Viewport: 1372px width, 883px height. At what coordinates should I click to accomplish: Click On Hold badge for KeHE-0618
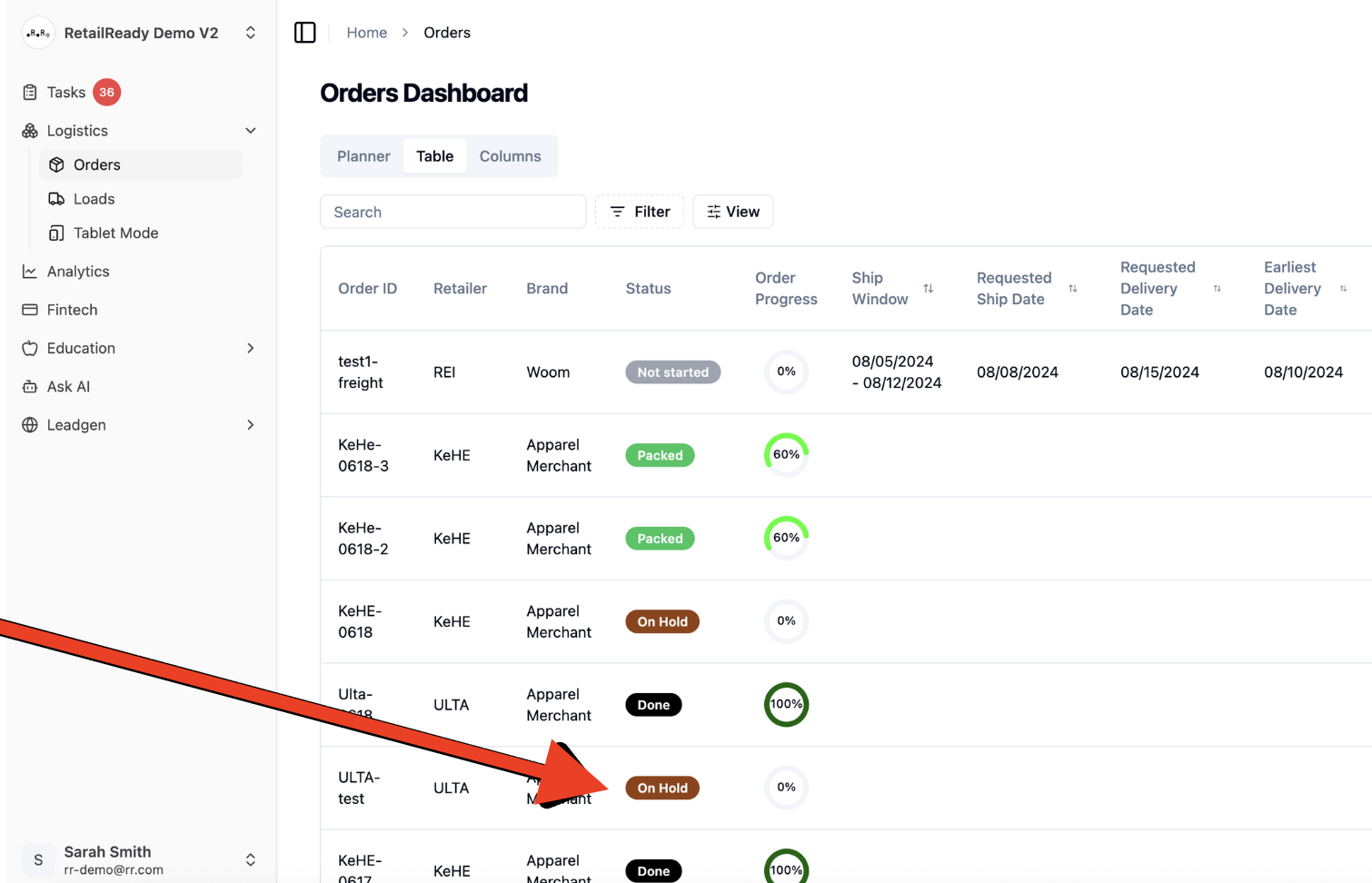pyautogui.click(x=662, y=621)
